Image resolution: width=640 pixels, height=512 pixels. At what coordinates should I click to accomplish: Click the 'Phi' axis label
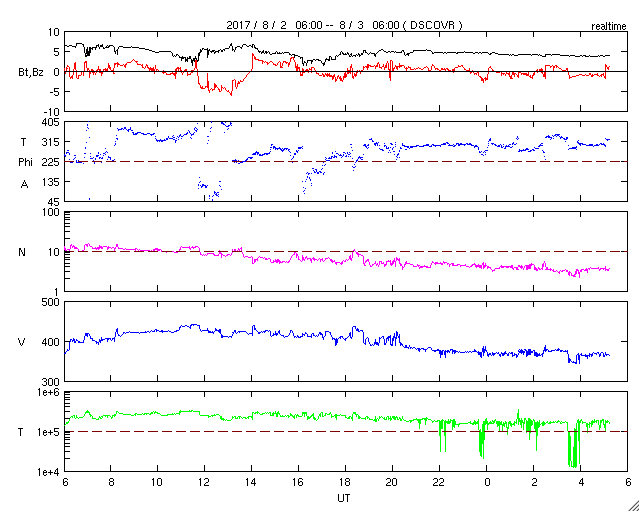click(x=25, y=163)
